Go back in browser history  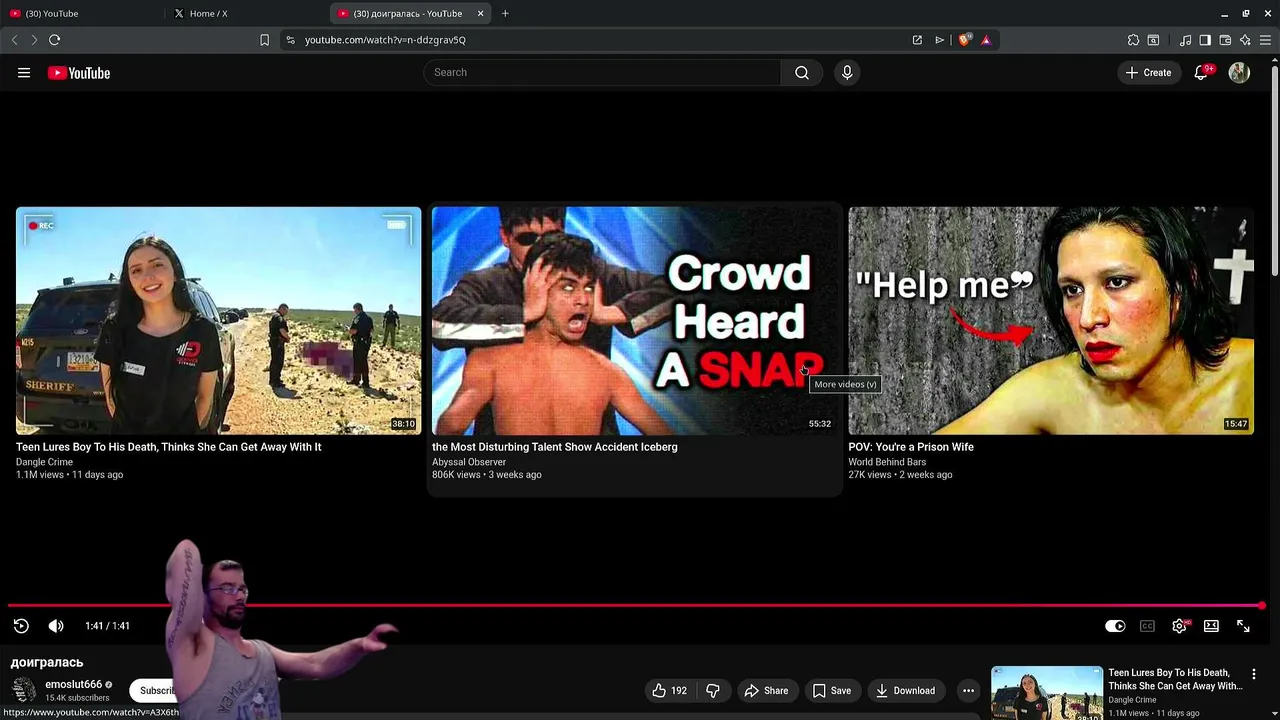[x=14, y=40]
